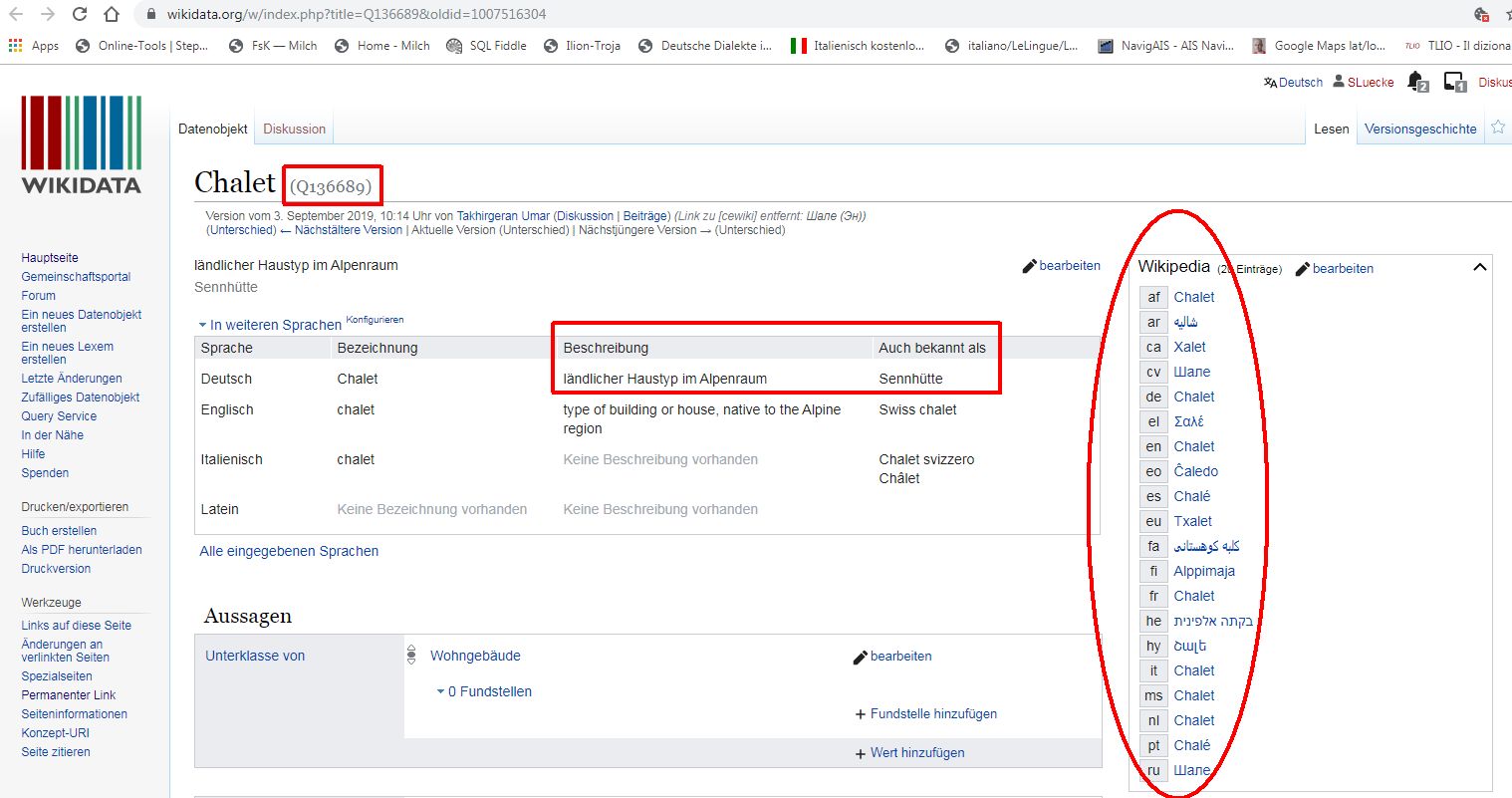
Task: Select the Chalet svizzero alias text
Action: click(926, 459)
